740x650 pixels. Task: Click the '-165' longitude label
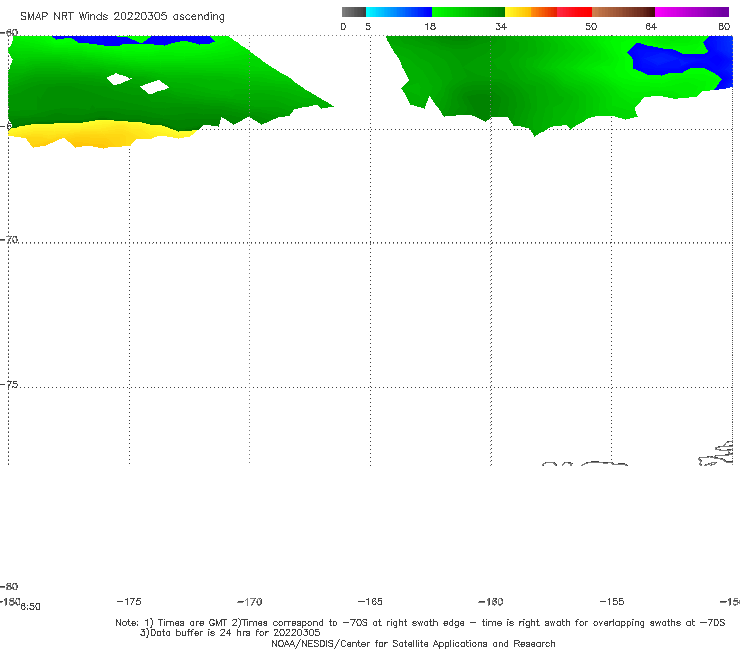tap(370, 602)
